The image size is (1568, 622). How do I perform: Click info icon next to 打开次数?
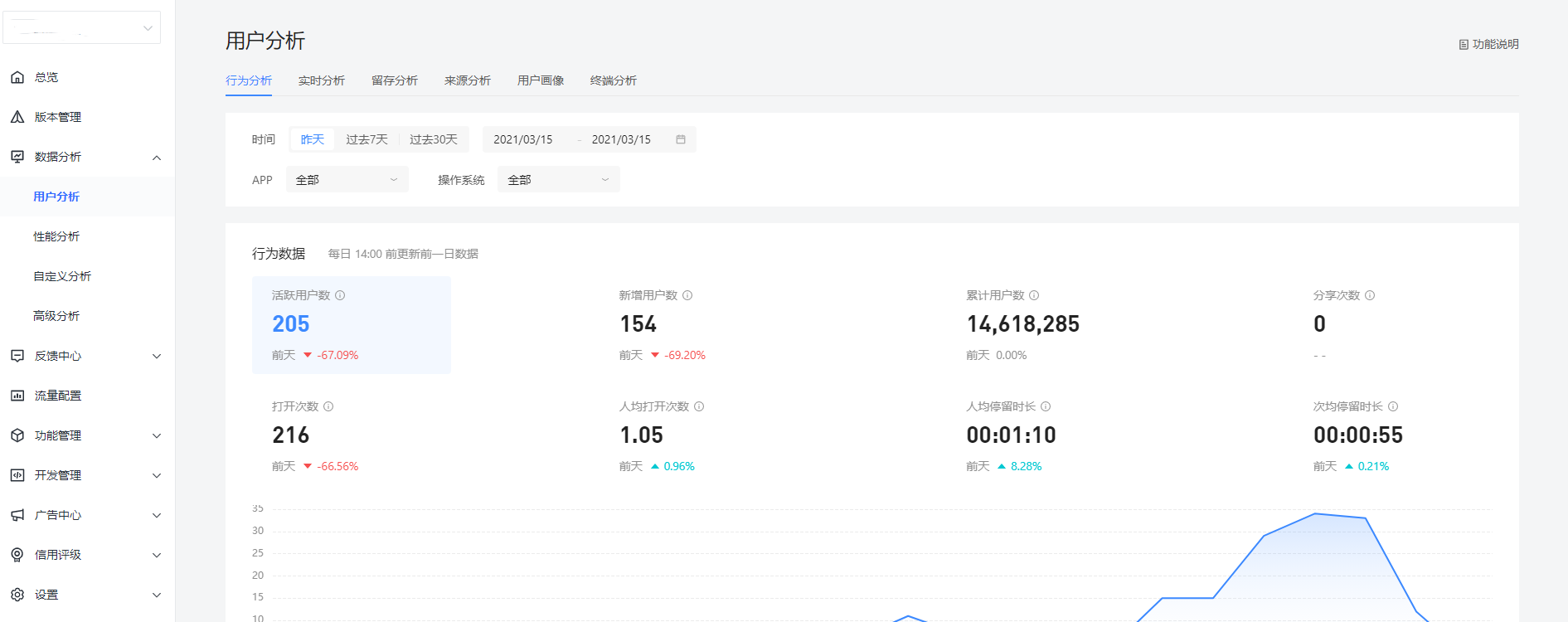(328, 406)
